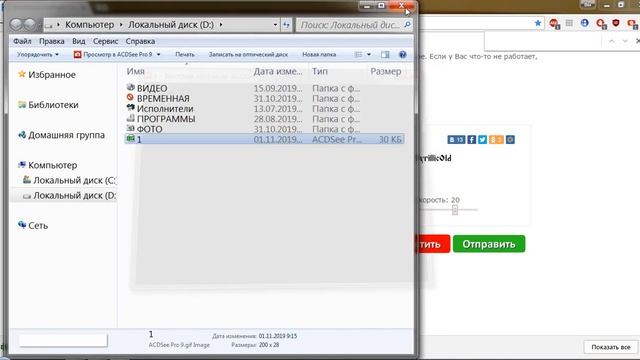Screen dimensions: 640x360
Task: Create a new folder with Новая папка
Action: tap(319, 54)
